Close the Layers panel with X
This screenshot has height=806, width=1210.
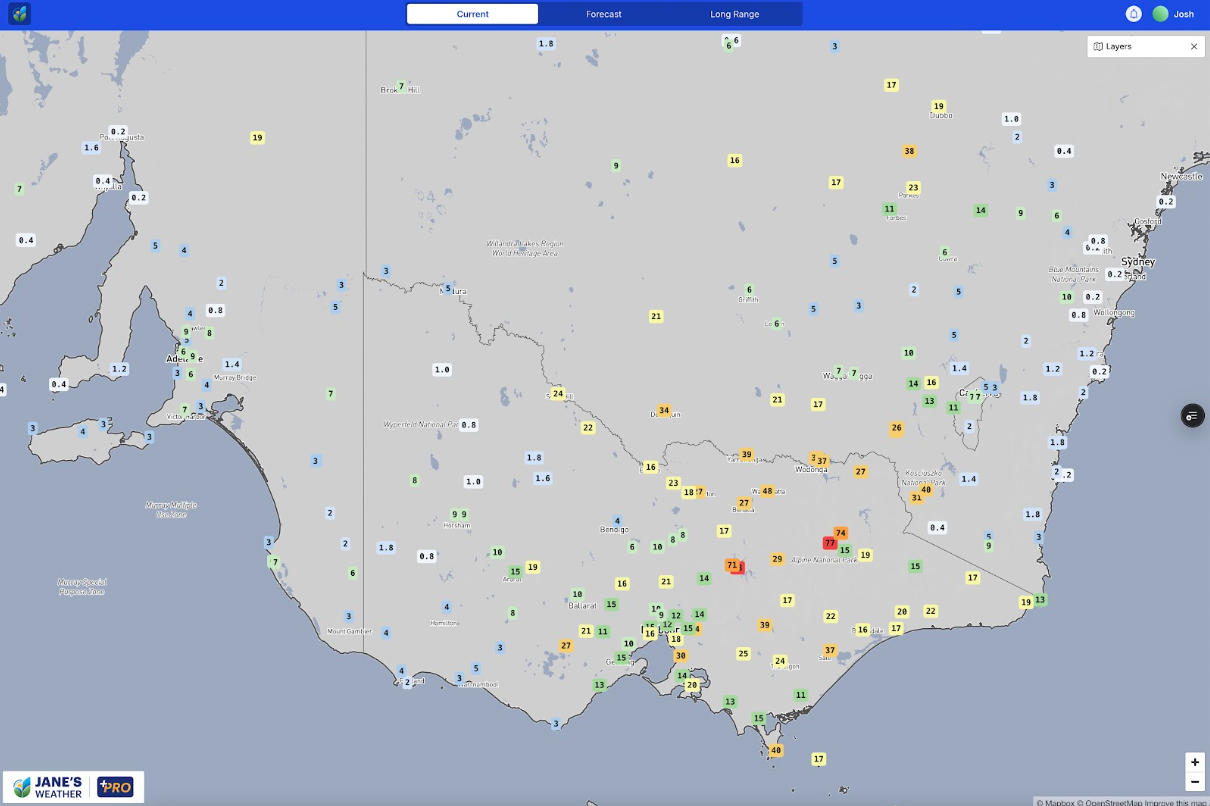[1194, 47]
